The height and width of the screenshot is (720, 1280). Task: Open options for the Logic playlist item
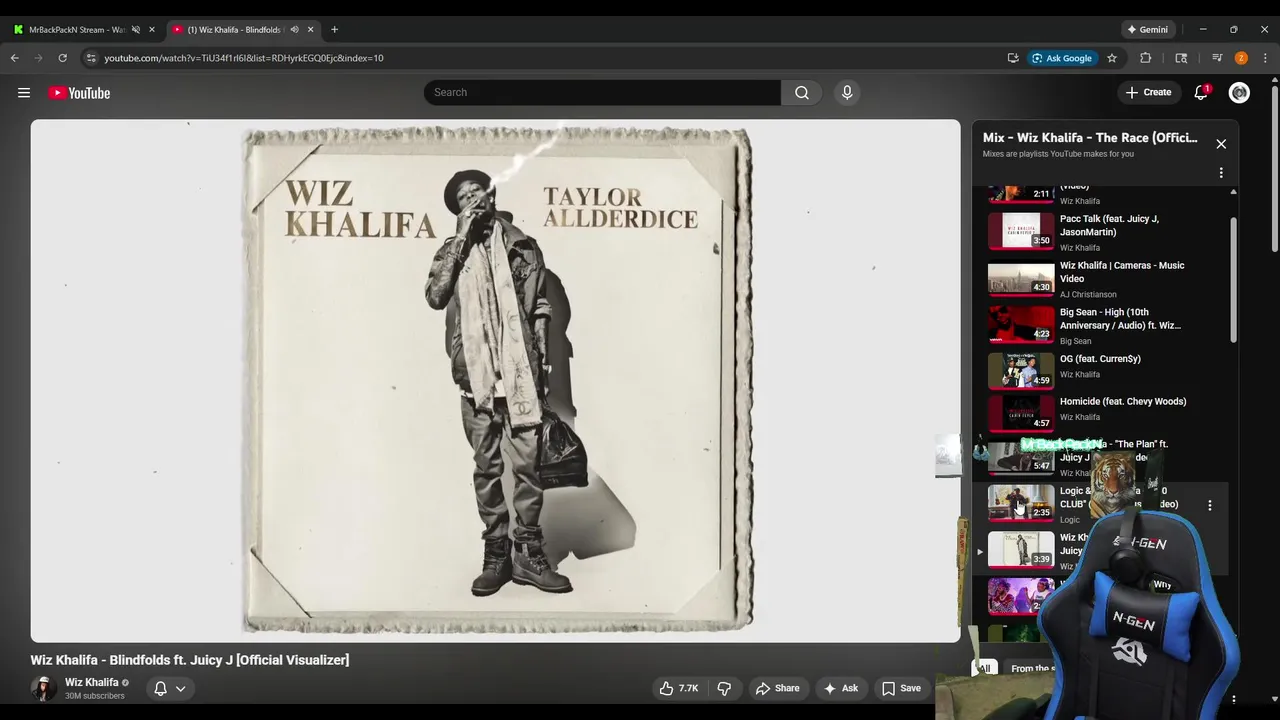(x=1210, y=506)
